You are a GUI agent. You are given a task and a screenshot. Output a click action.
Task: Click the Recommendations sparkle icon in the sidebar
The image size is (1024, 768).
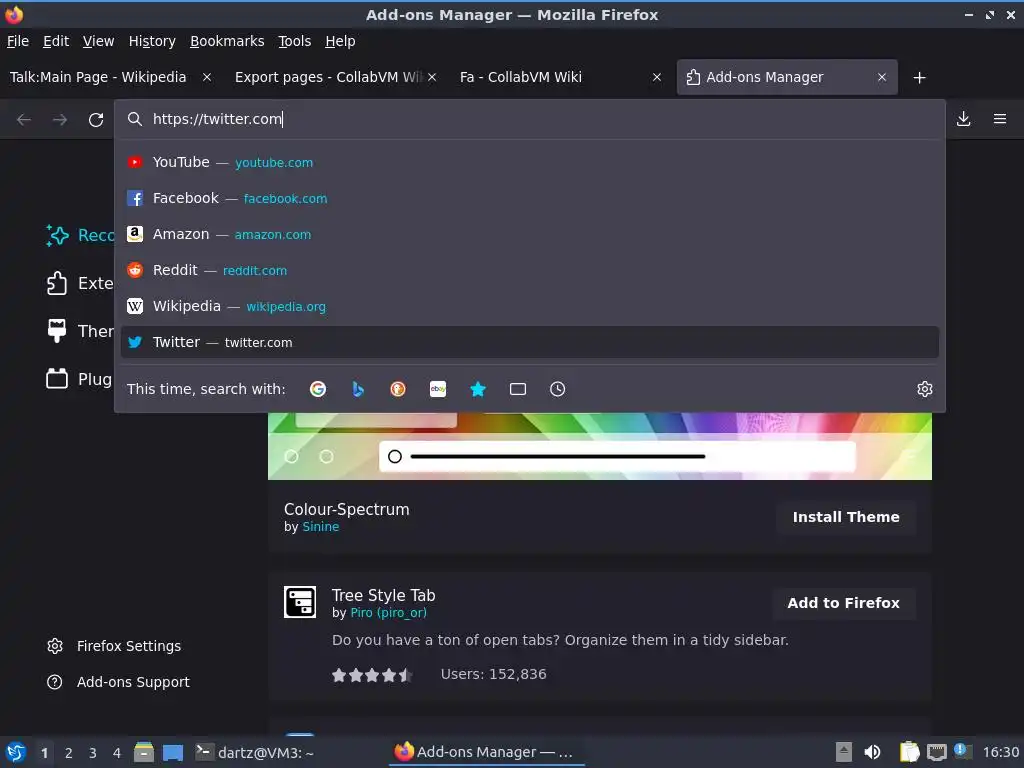click(57, 235)
